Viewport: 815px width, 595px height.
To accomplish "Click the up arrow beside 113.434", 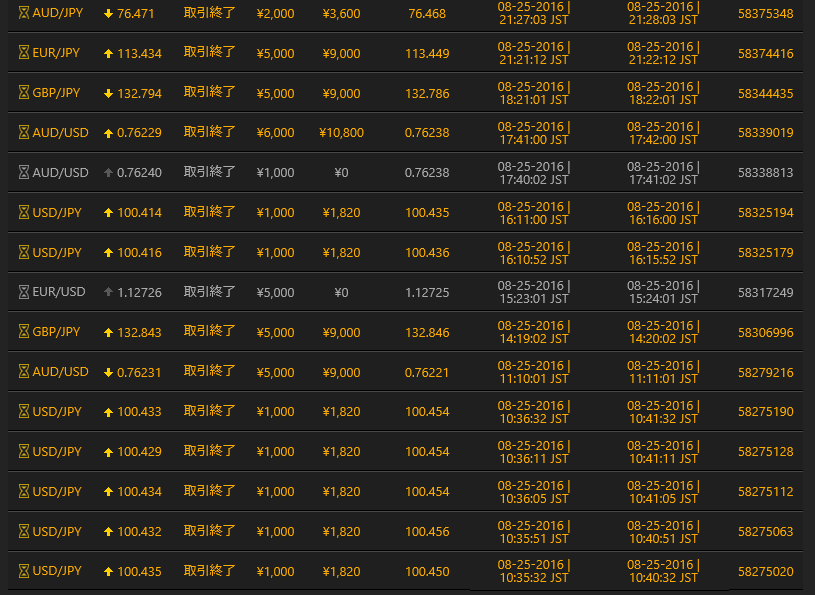I will point(108,53).
